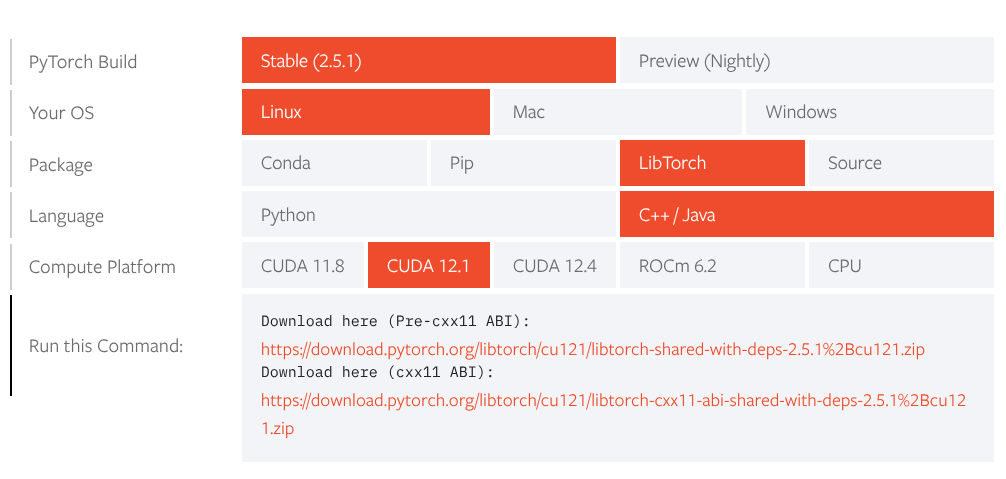Image resolution: width=1006 pixels, height=479 pixels.
Task: Switch language to Python
Action: coord(429,214)
